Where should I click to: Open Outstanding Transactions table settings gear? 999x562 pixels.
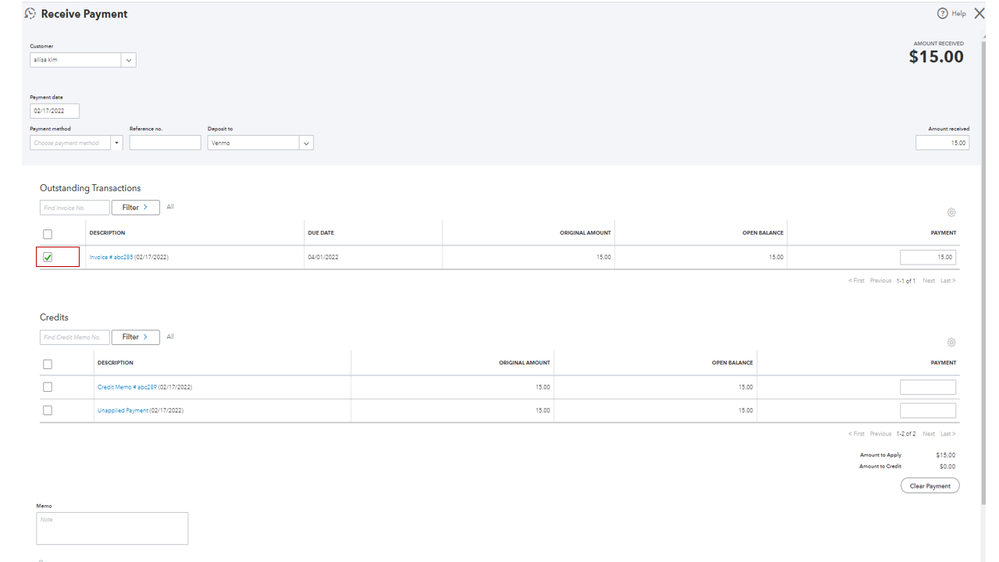(x=951, y=212)
